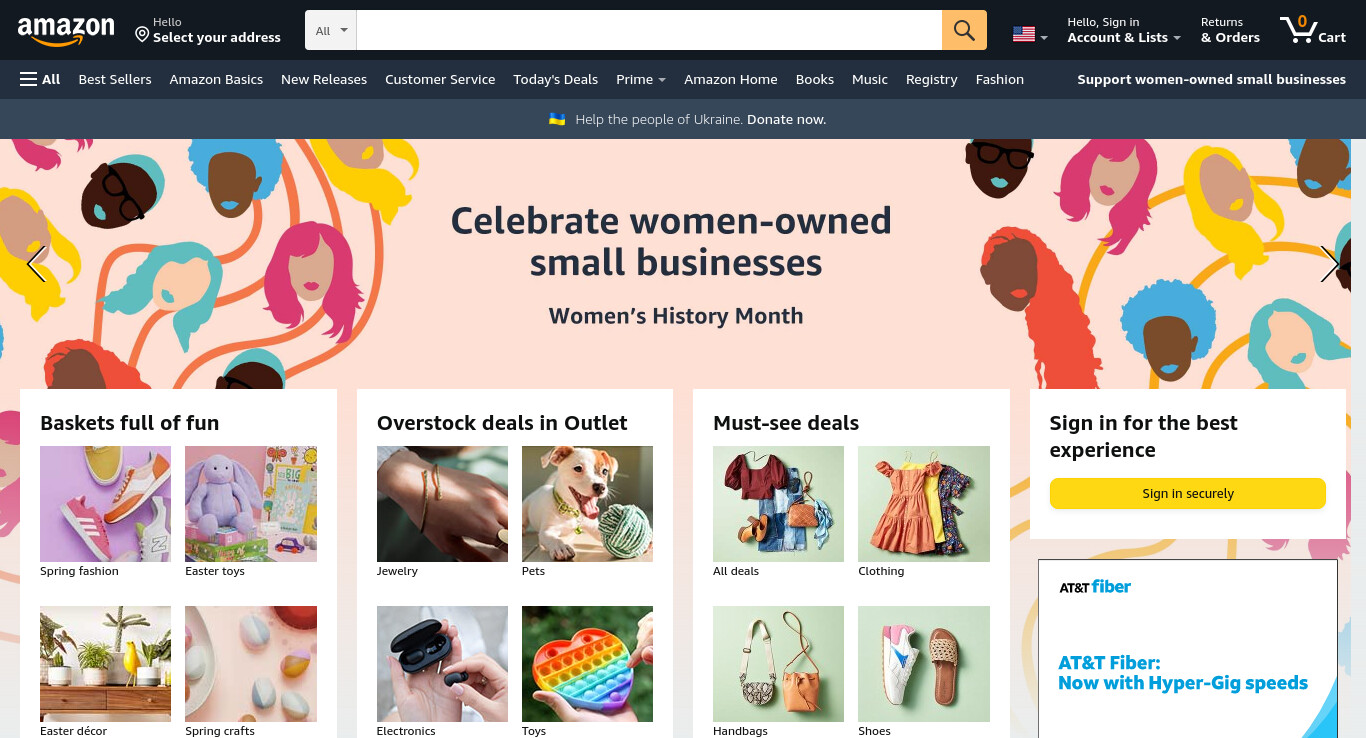
Task: Click the Amazon logo
Action: [66, 31]
